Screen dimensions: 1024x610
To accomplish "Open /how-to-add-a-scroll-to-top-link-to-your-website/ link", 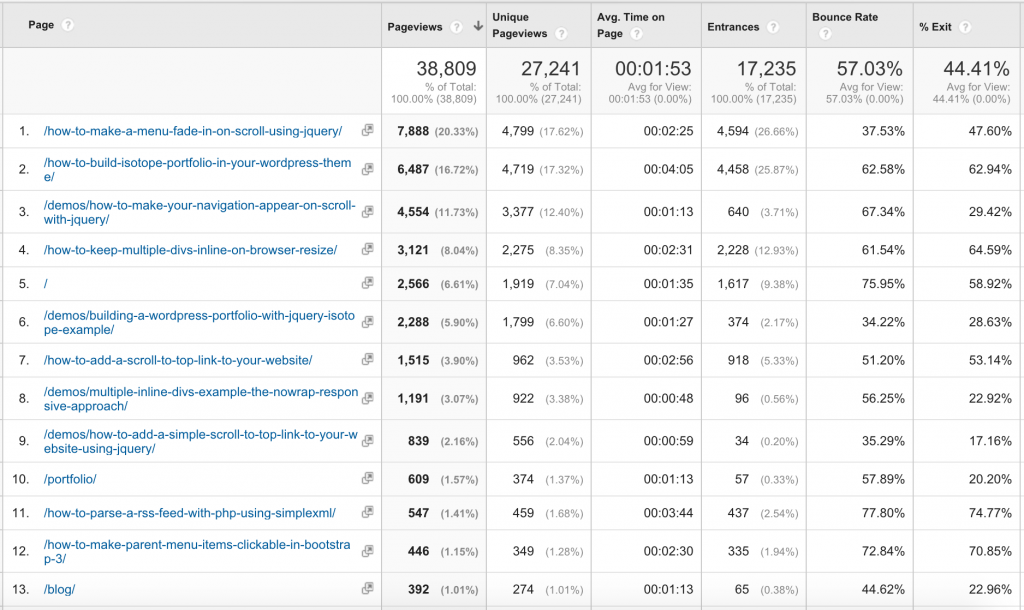I will click(178, 360).
